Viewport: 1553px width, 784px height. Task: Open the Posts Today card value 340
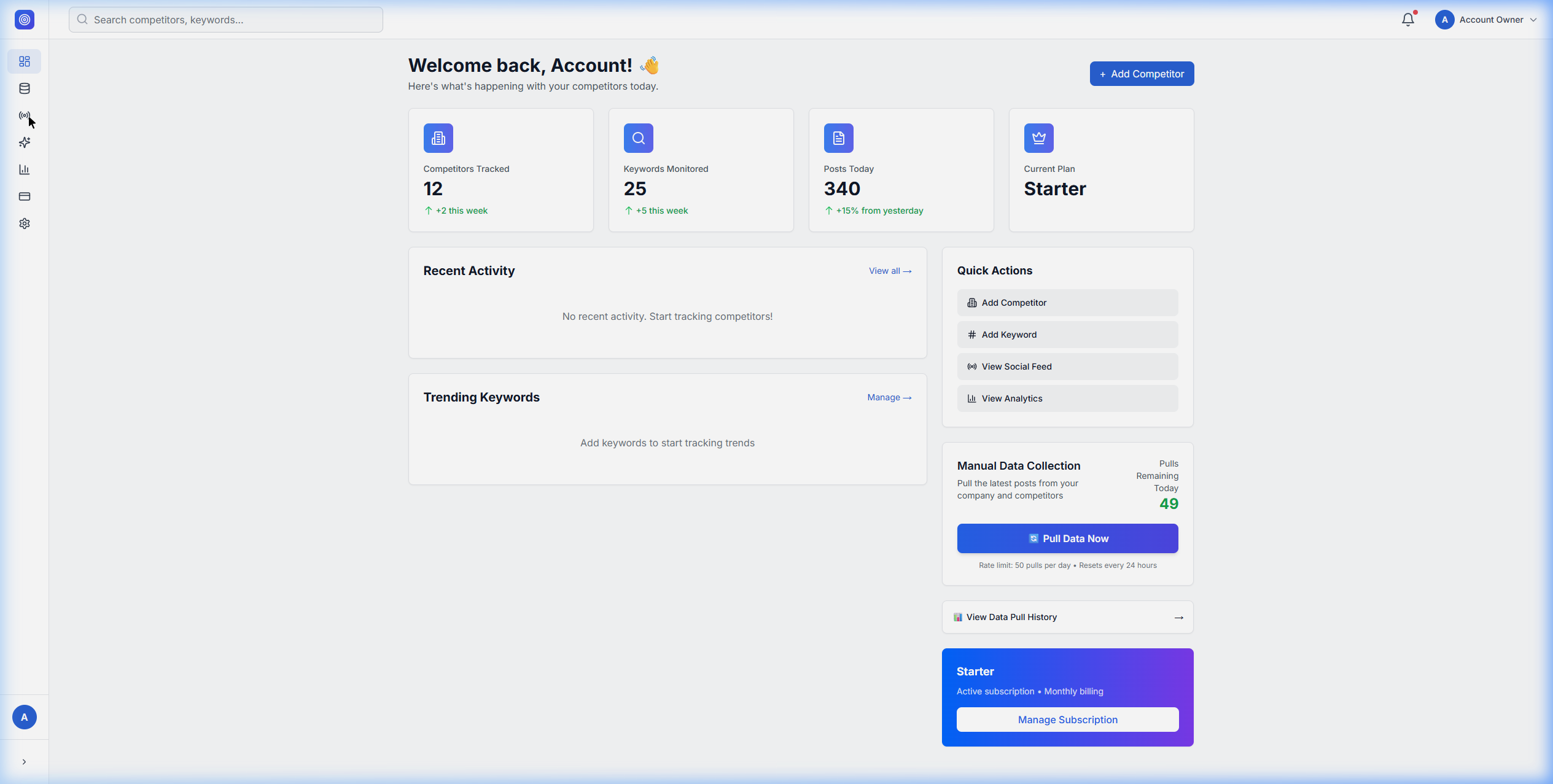pyautogui.click(x=842, y=188)
